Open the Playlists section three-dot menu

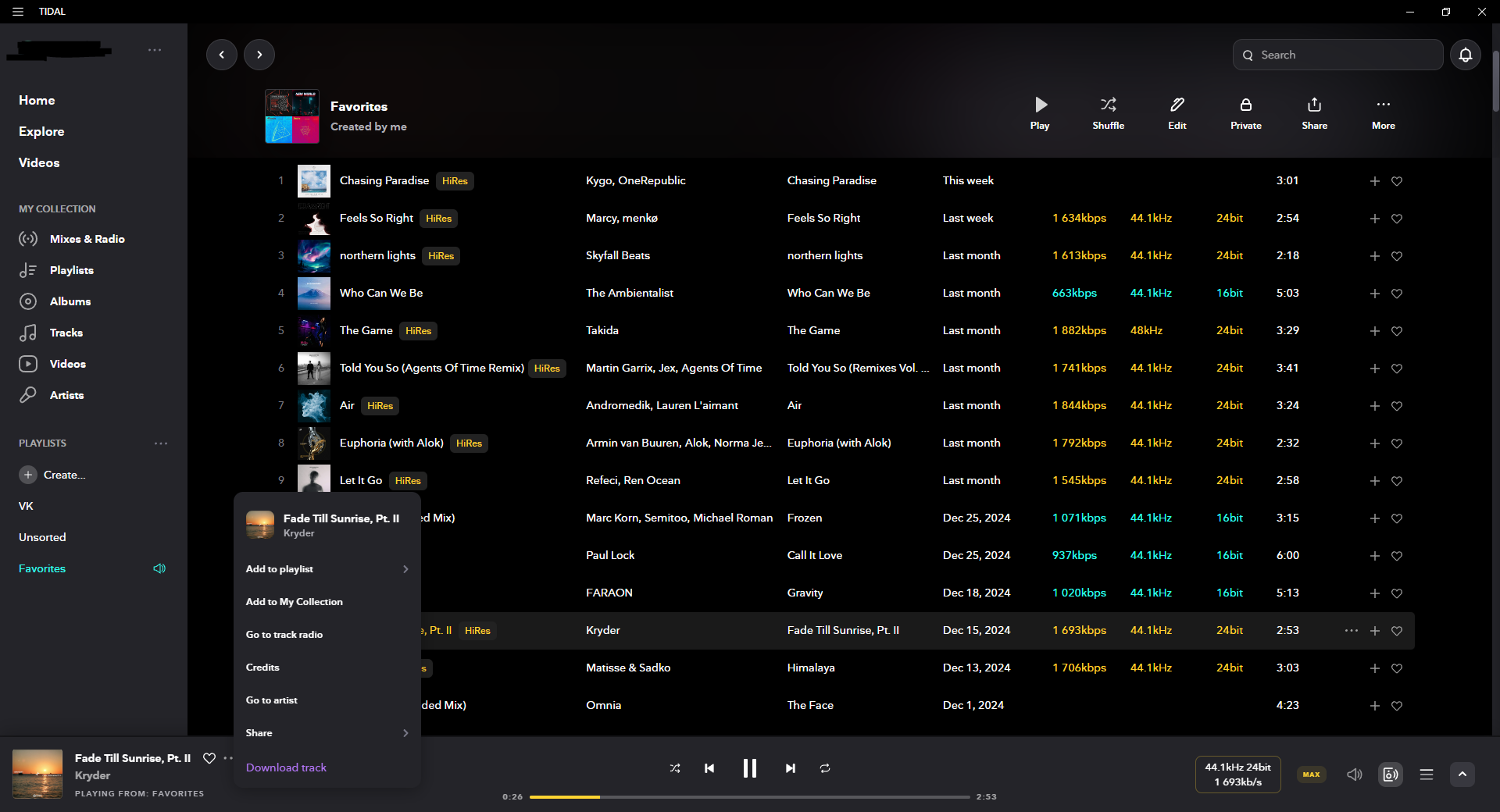tap(161, 443)
